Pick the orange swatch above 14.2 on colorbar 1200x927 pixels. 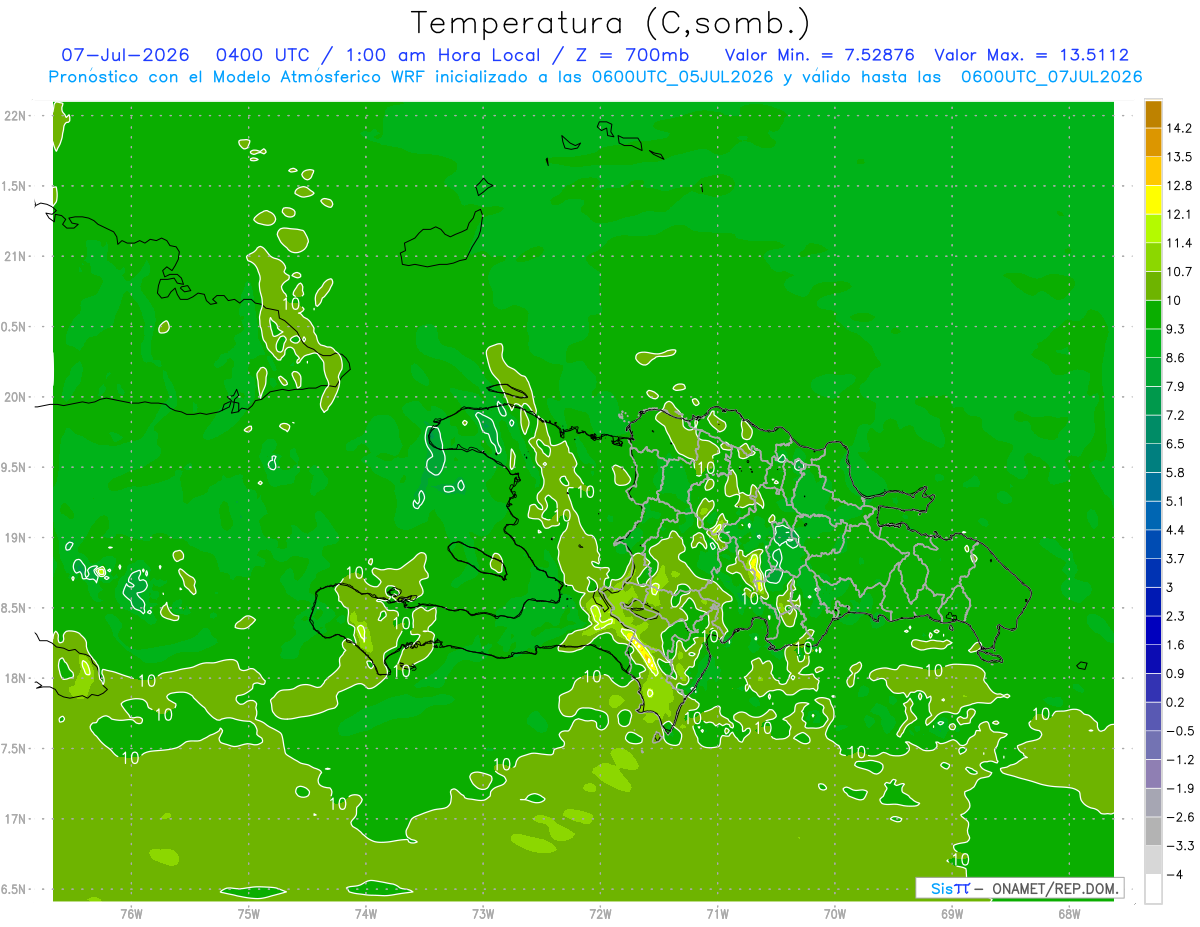point(1153,114)
